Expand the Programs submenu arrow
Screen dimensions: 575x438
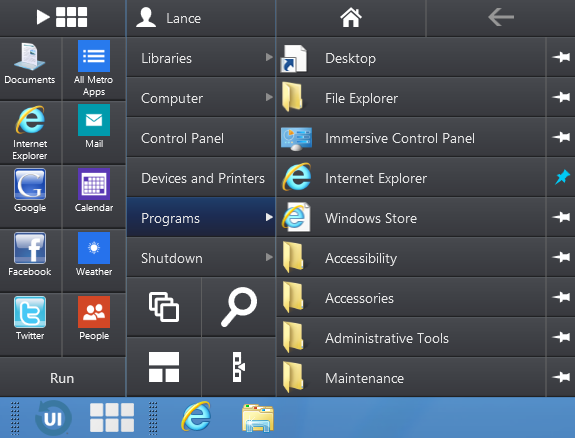click(269, 217)
